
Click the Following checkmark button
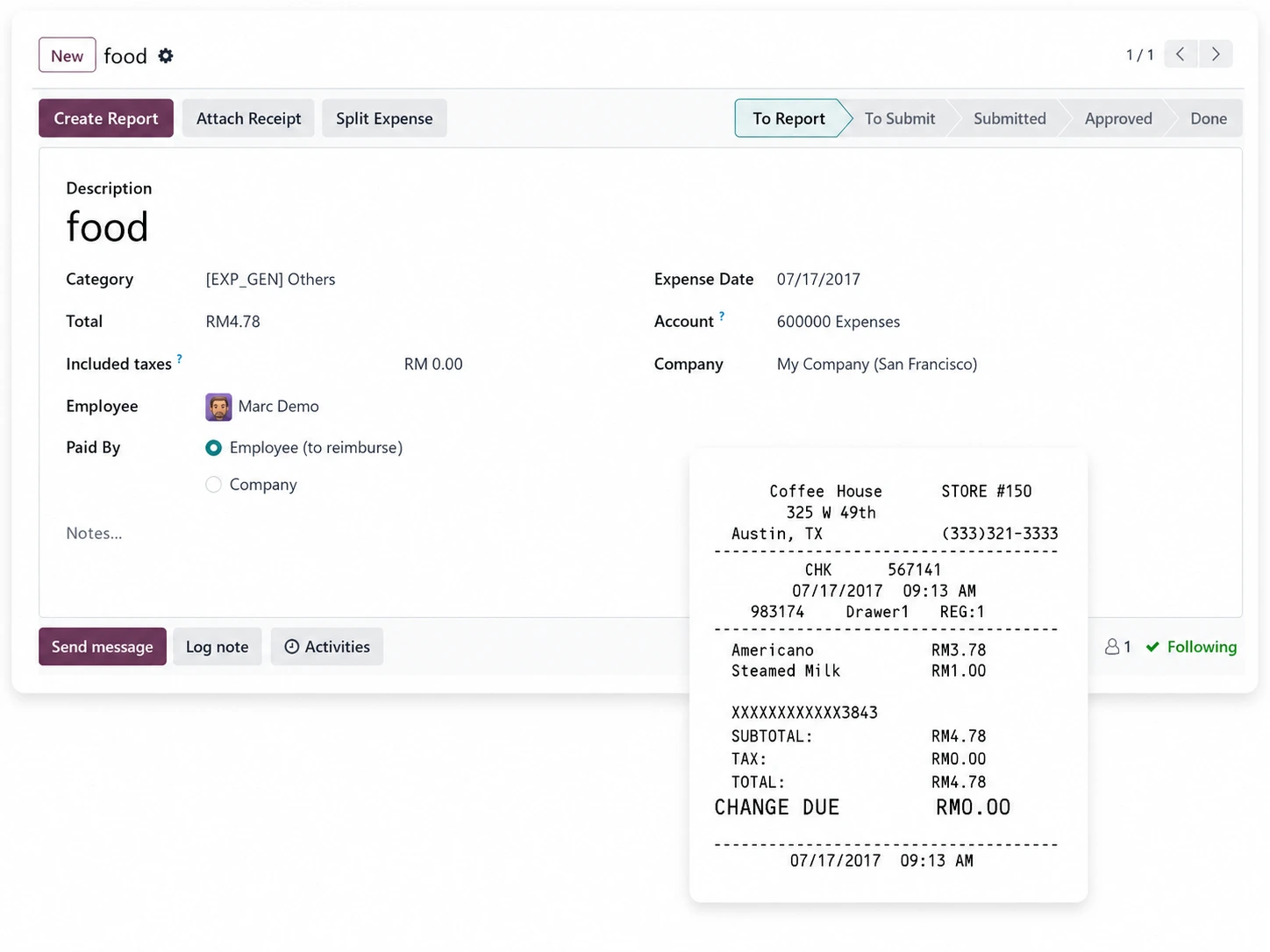point(1191,647)
